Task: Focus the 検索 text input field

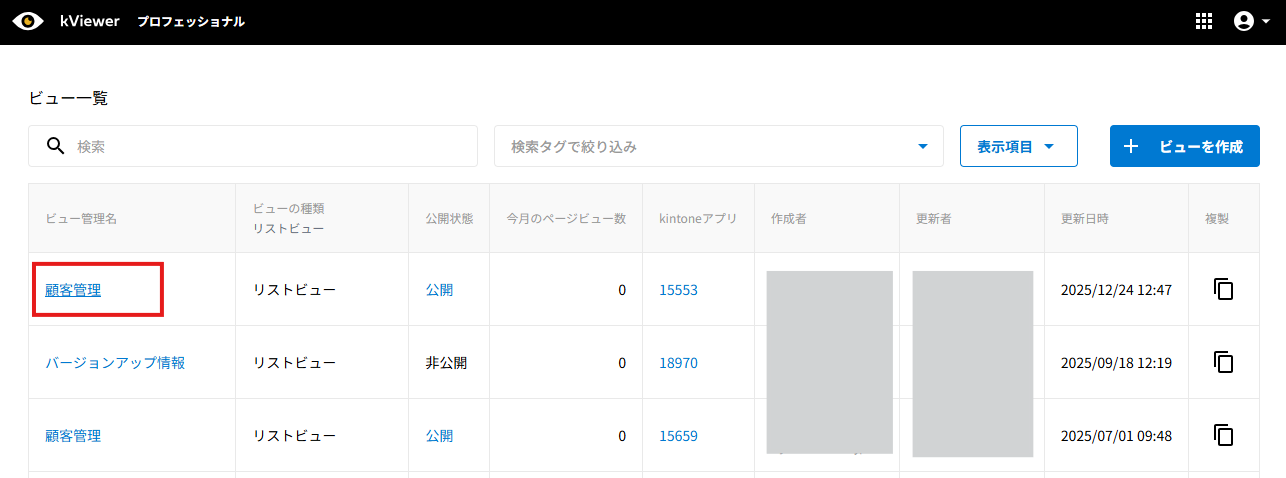Action: point(270,146)
